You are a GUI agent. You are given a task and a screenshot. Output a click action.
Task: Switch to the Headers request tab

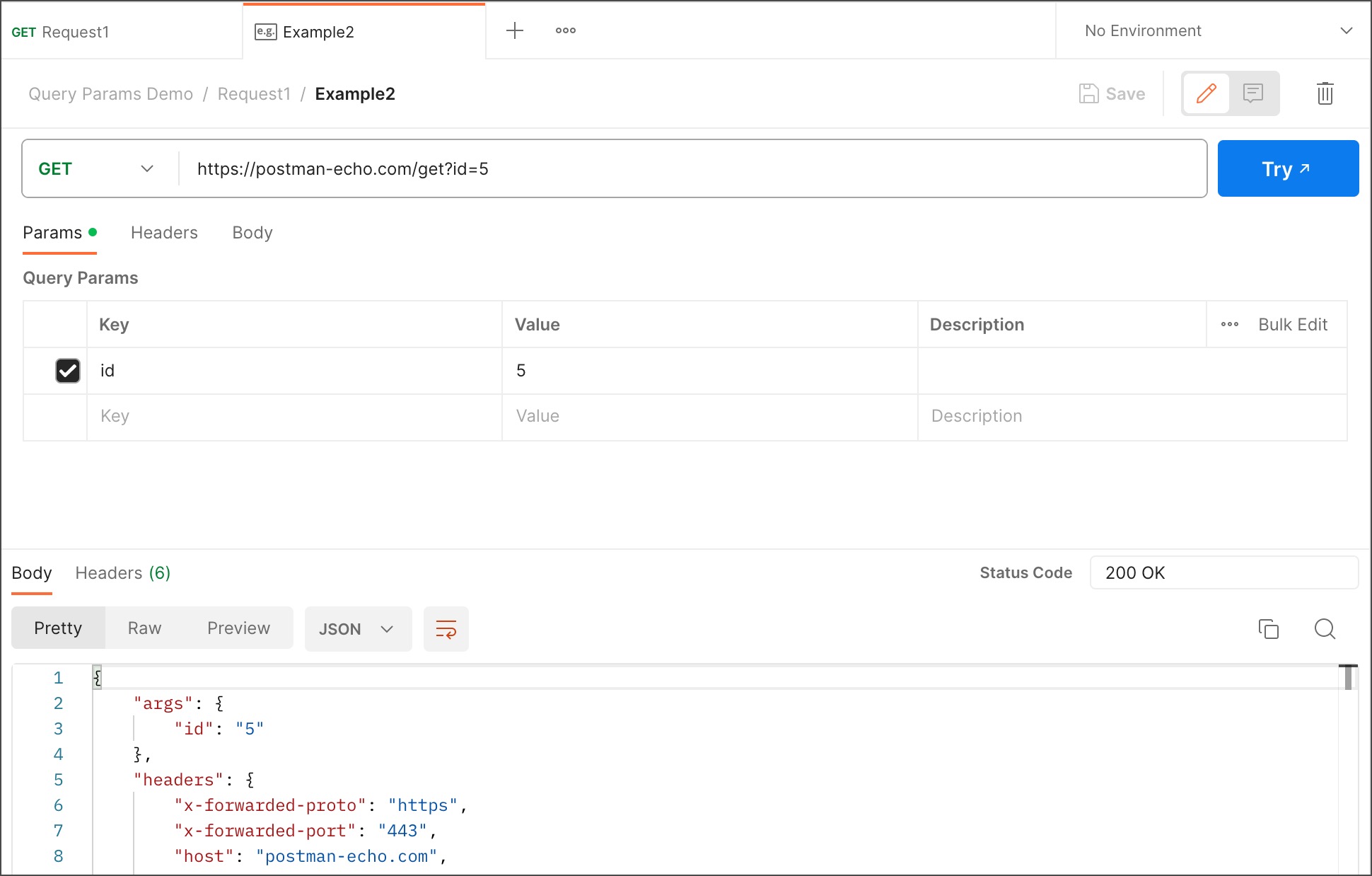coord(163,232)
